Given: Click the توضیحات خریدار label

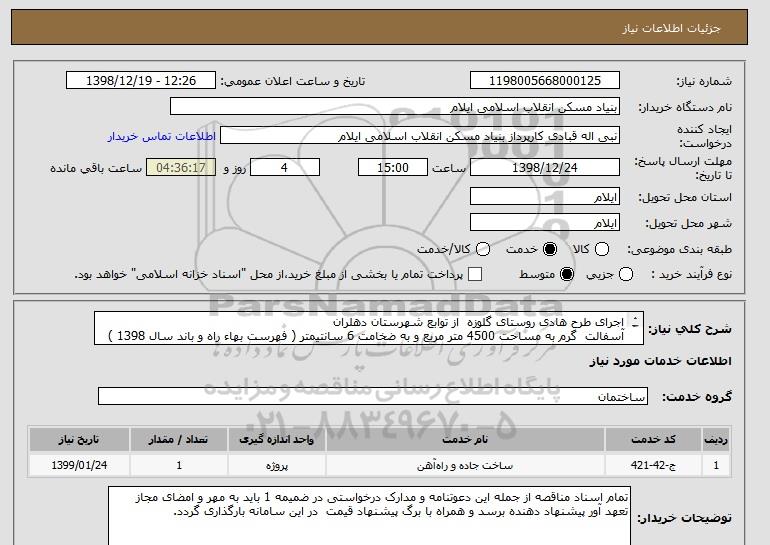Looking at the screenshot, I should (x=685, y=518).
